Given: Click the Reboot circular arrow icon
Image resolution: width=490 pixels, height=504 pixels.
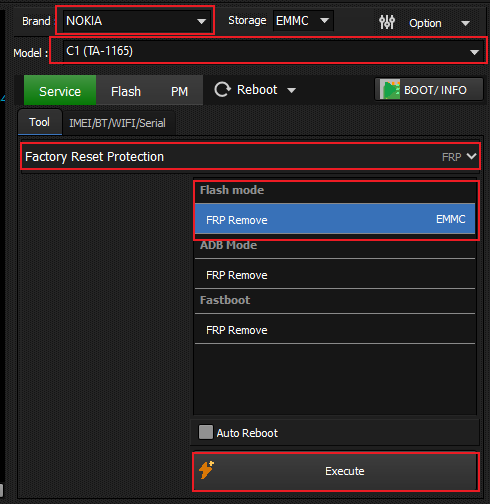Looking at the screenshot, I should [x=222, y=89].
